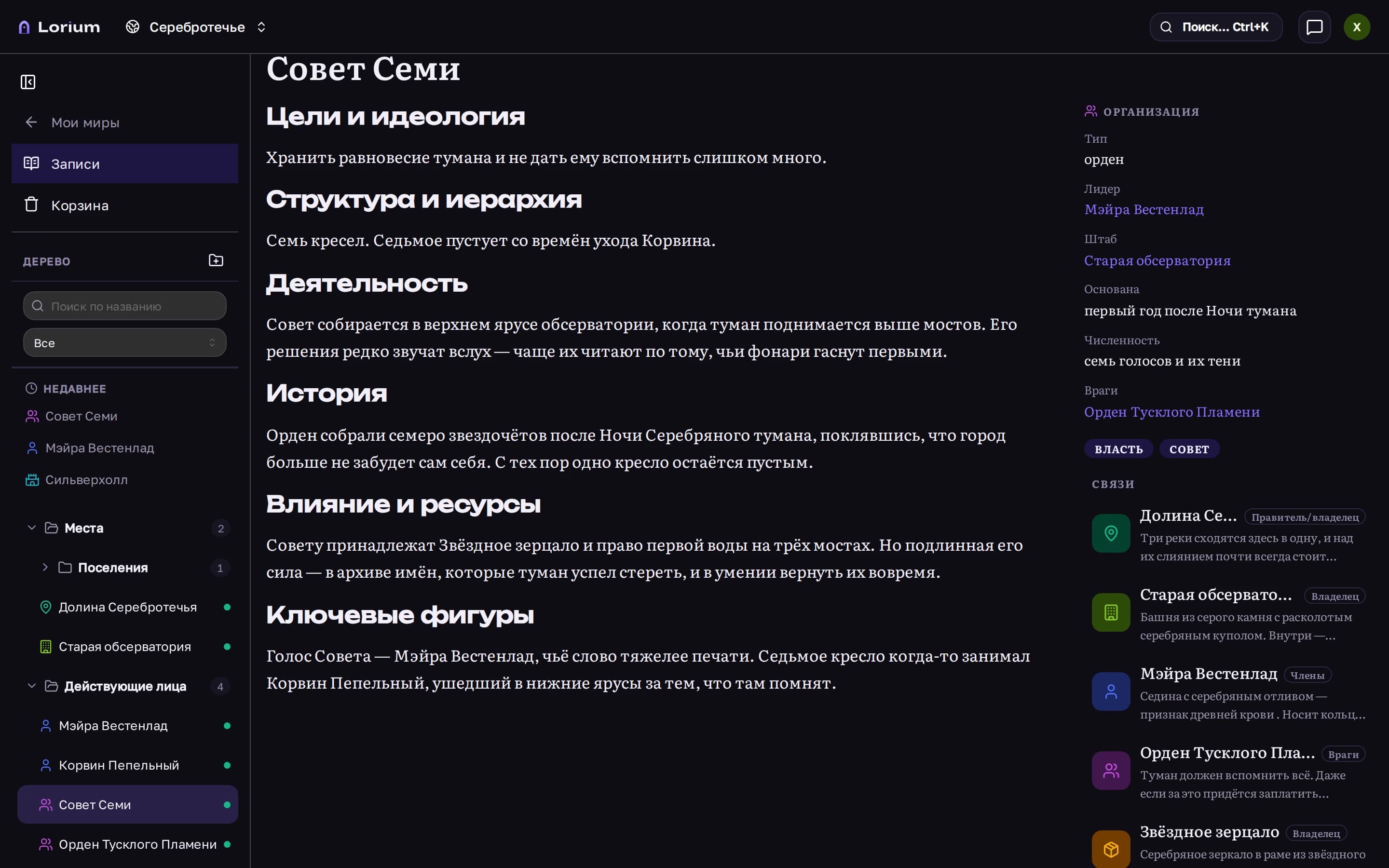Open the Корзина trash section
Image resolution: width=1389 pixels, height=868 pixels.
[x=124, y=205]
